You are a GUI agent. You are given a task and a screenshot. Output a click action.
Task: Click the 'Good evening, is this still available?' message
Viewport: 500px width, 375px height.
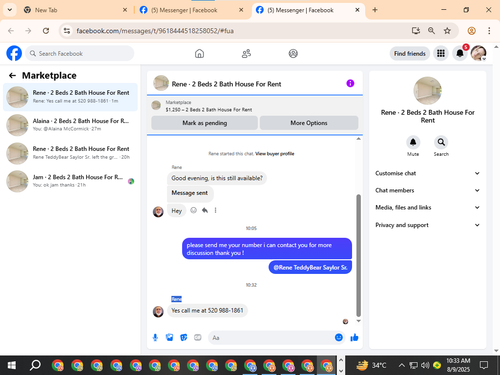pos(217,178)
